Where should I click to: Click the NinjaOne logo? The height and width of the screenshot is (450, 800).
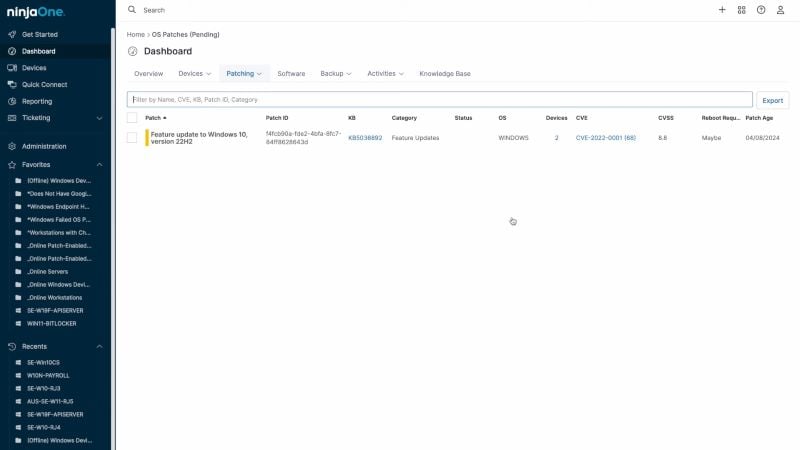tap(36, 12)
